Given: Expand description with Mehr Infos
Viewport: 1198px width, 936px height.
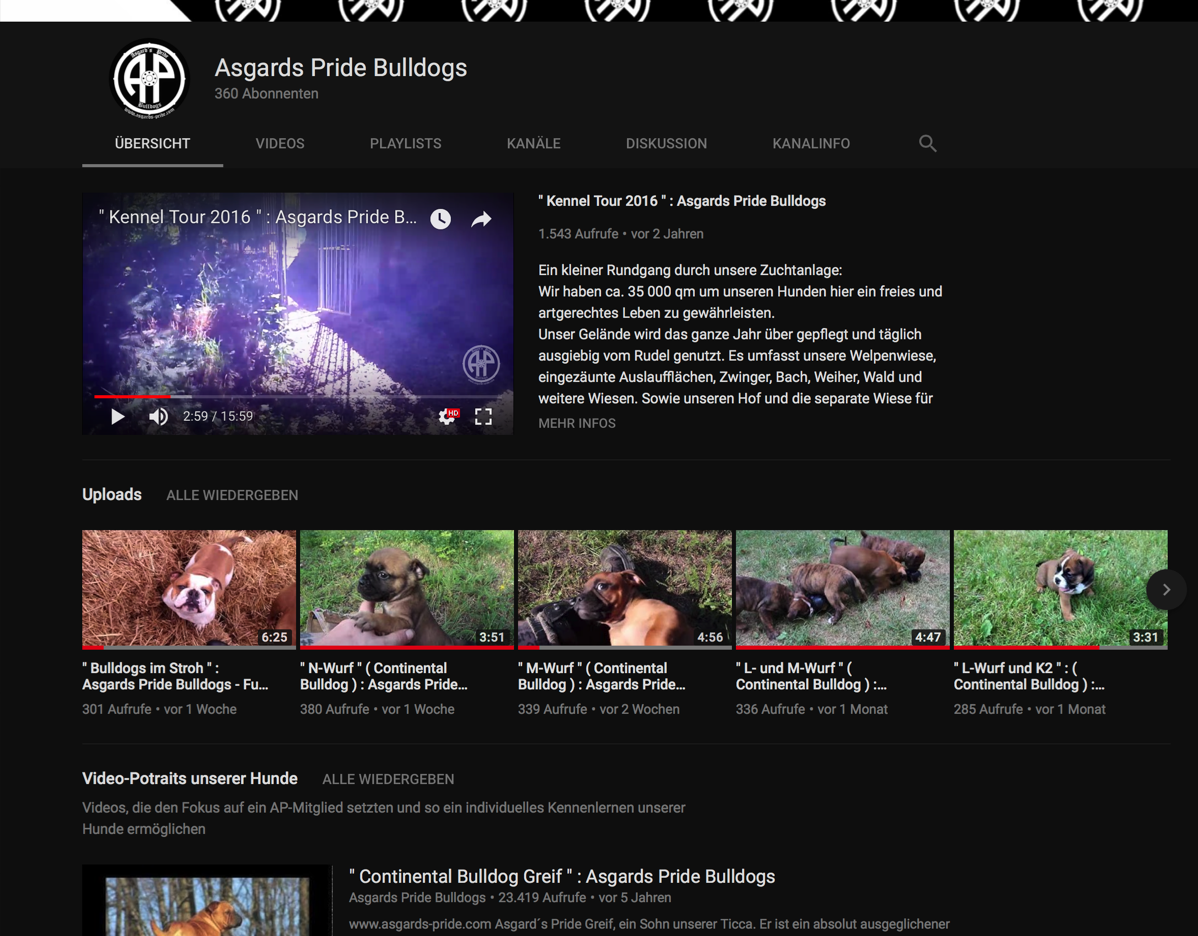Looking at the screenshot, I should click(577, 423).
